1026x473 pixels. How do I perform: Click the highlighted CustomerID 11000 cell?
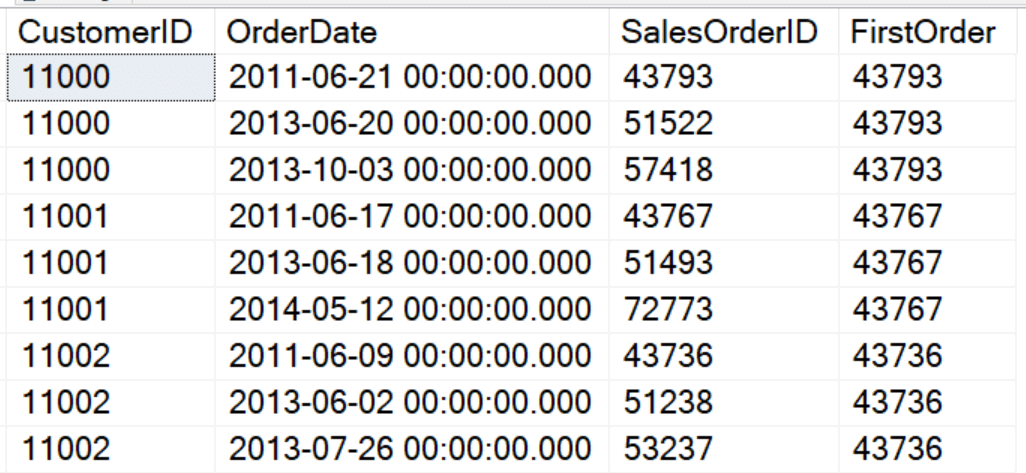pos(111,78)
